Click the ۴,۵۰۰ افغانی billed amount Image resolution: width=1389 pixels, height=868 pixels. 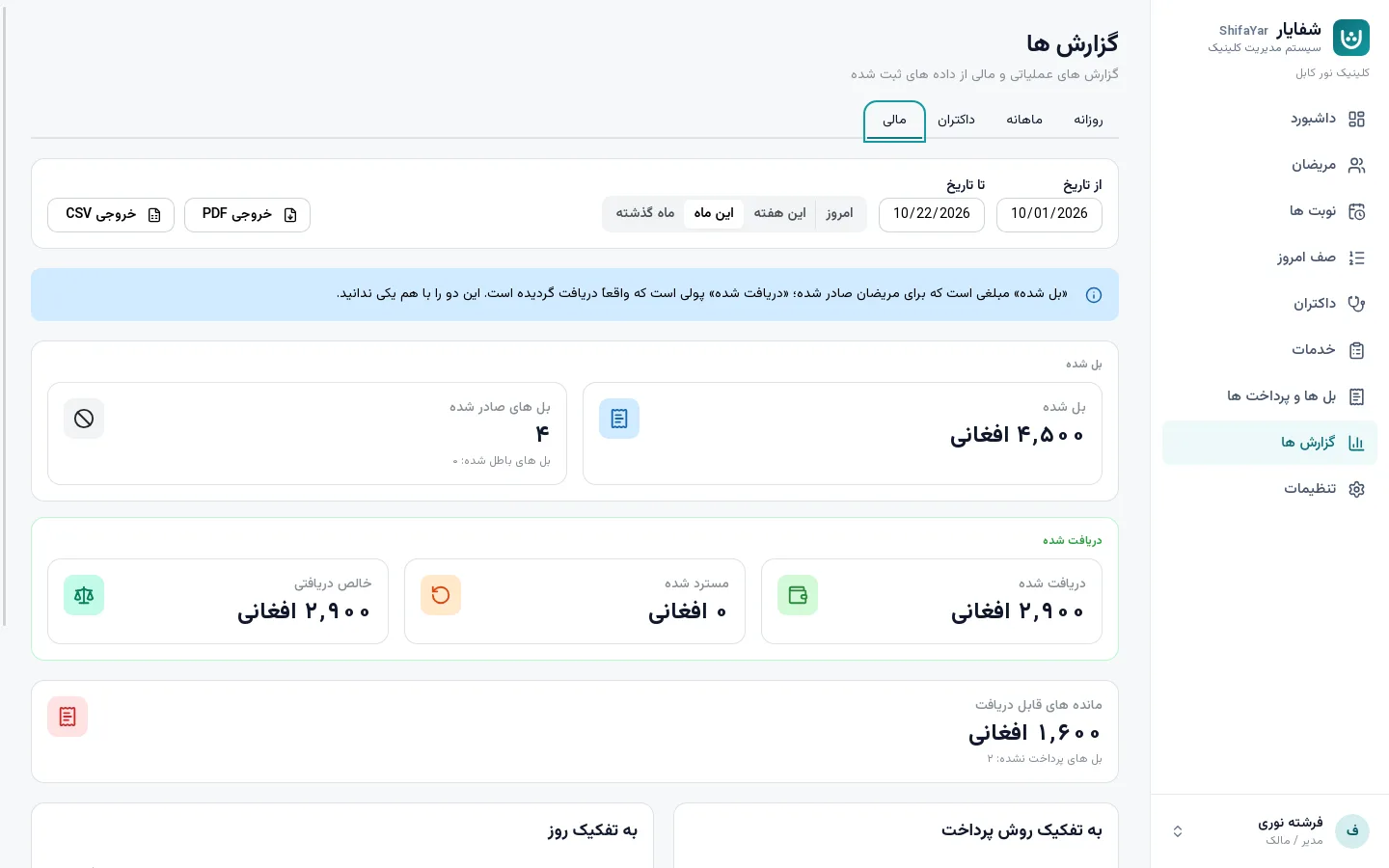[1018, 435]
